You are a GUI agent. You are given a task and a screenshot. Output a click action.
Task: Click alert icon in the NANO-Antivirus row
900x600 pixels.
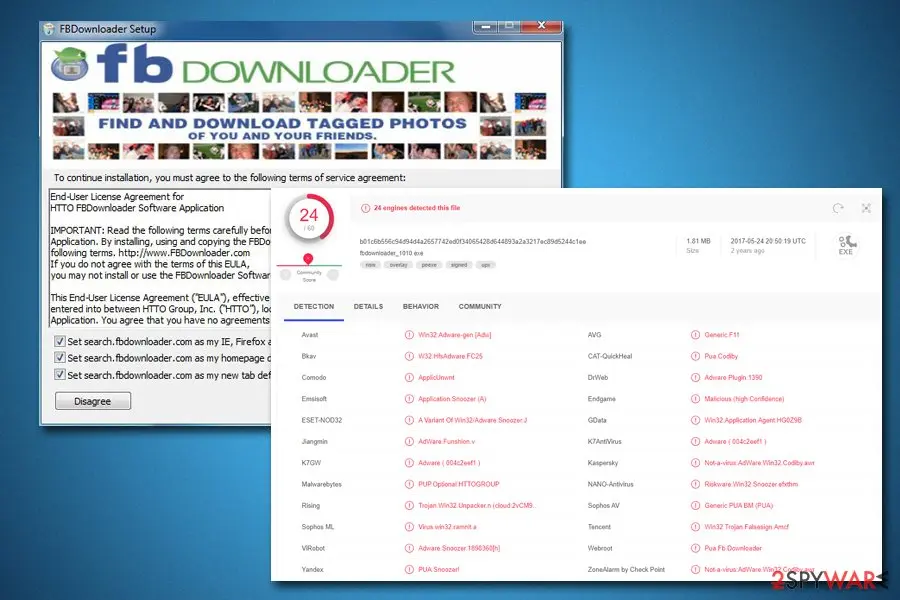point(695,484)
